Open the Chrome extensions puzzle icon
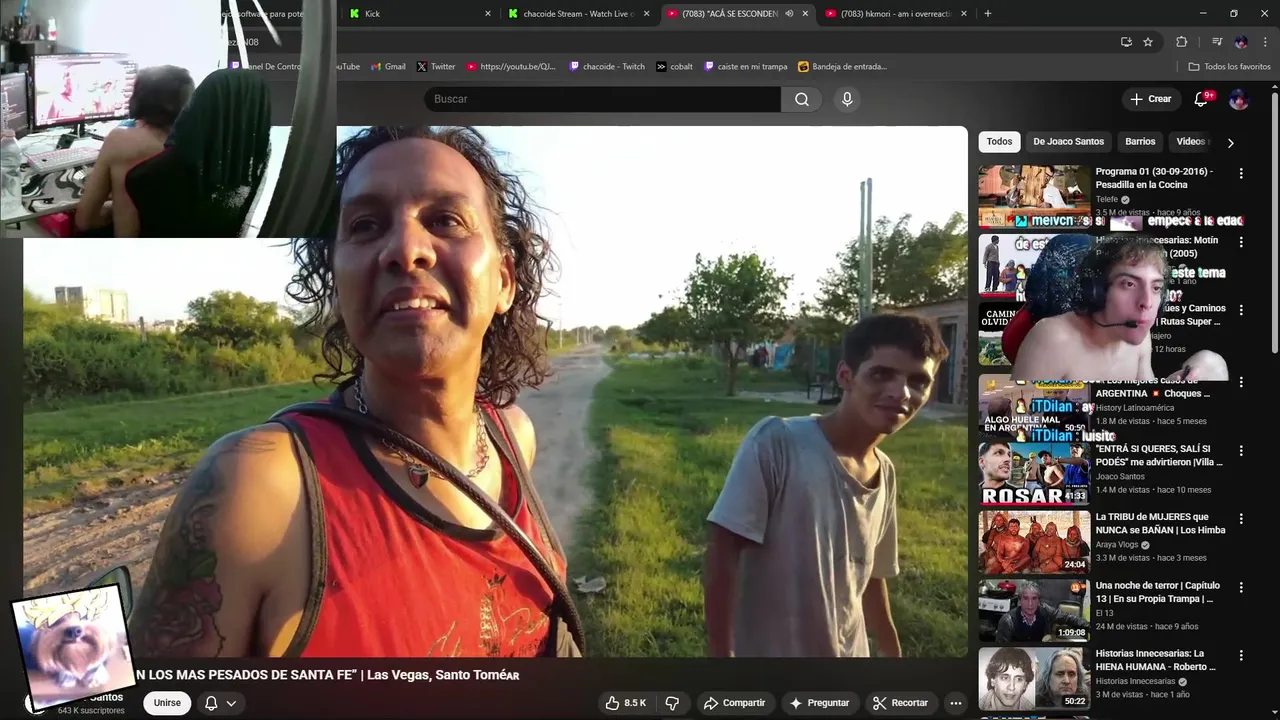Viewport: 1280px width, 720px height. (1181, 42)
